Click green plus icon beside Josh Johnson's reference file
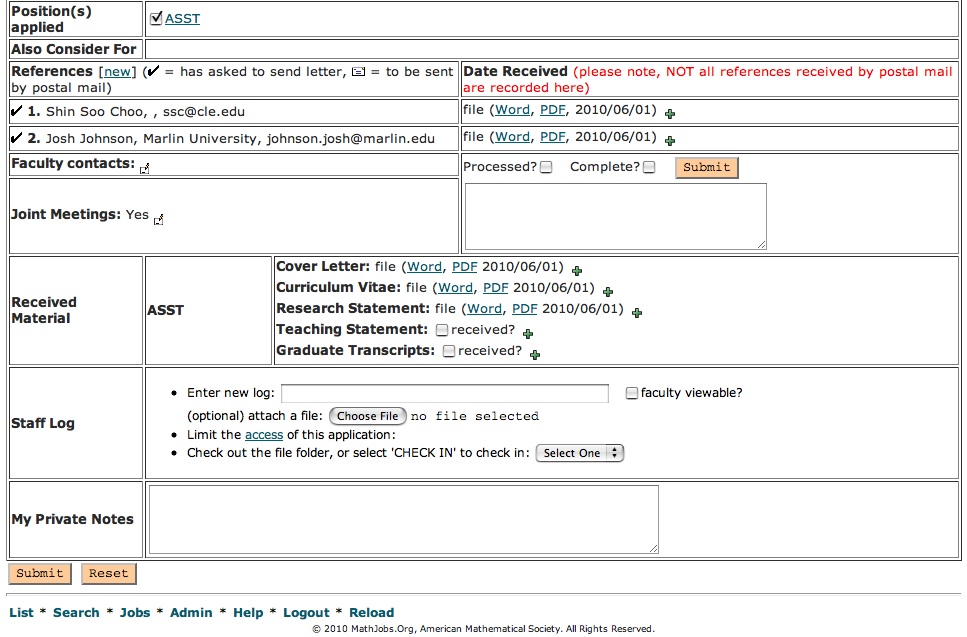The width and height of the screenshot is (967, 637). point(670,141)
